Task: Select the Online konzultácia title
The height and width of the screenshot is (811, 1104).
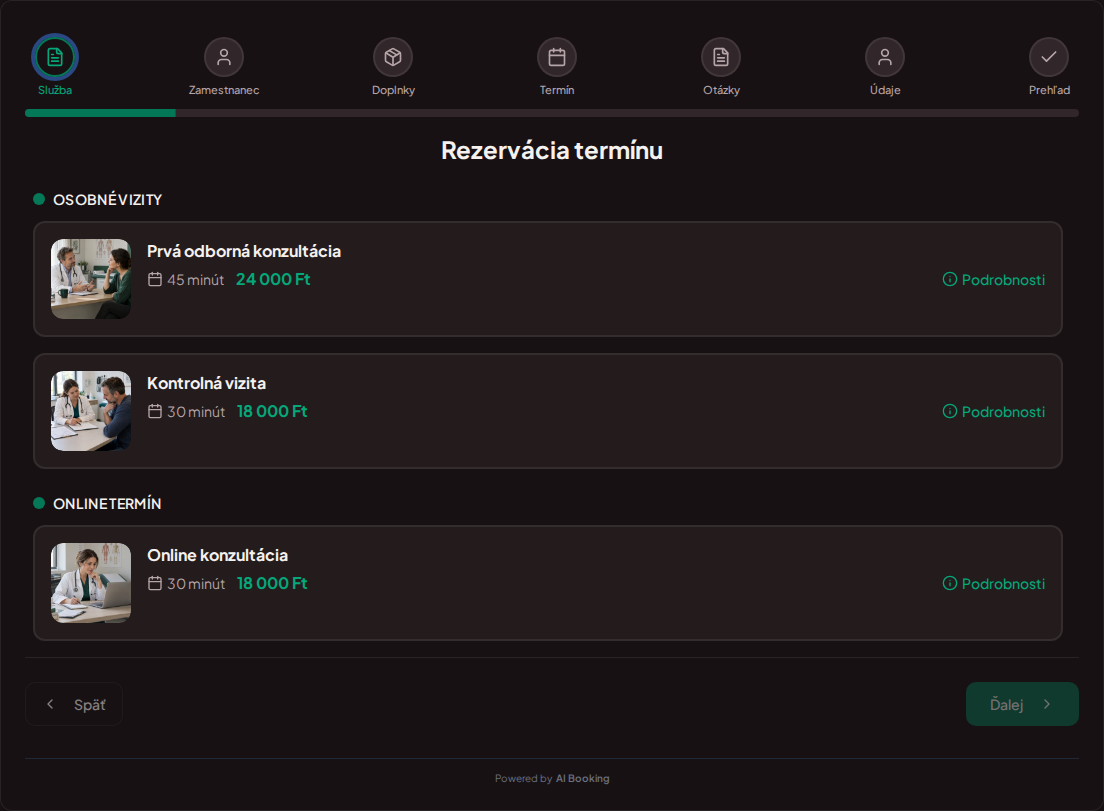Action: (x=217, y=555)
